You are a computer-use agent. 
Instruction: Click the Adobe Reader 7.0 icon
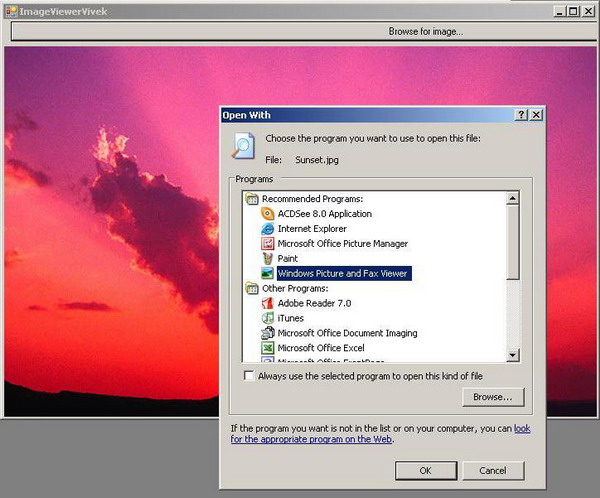[x=267, y=303]
